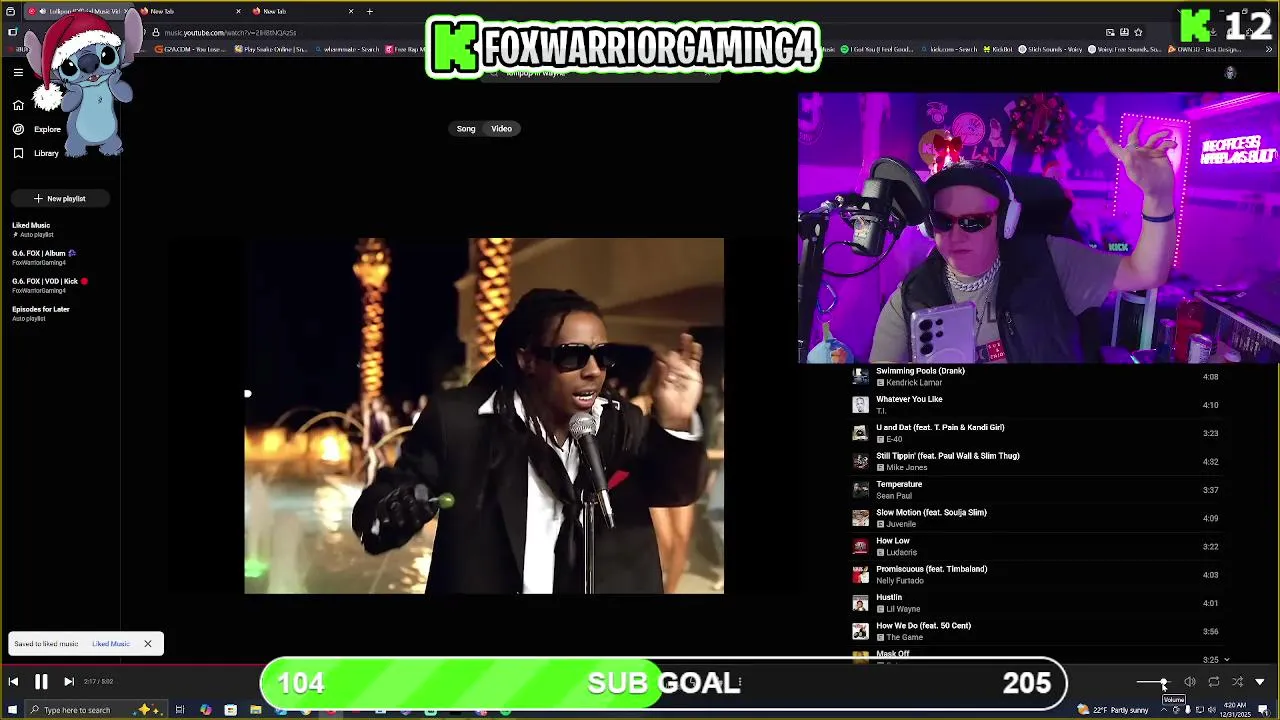The image size is (1280, 720).
Task: Skip to the previous track
Action: point(13,682)
